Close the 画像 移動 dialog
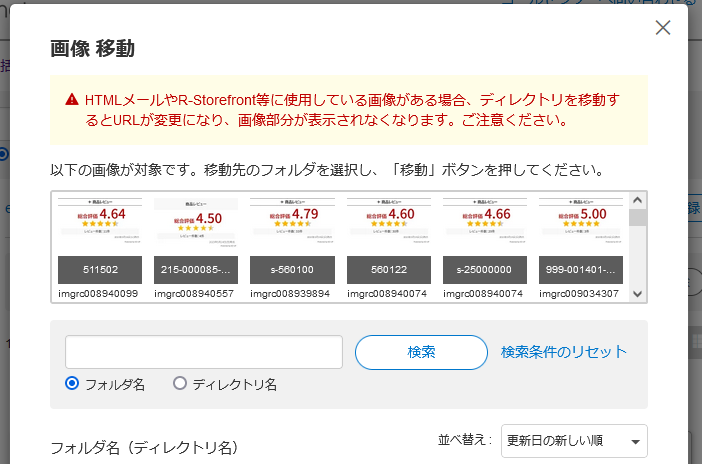 coord(662,28)
